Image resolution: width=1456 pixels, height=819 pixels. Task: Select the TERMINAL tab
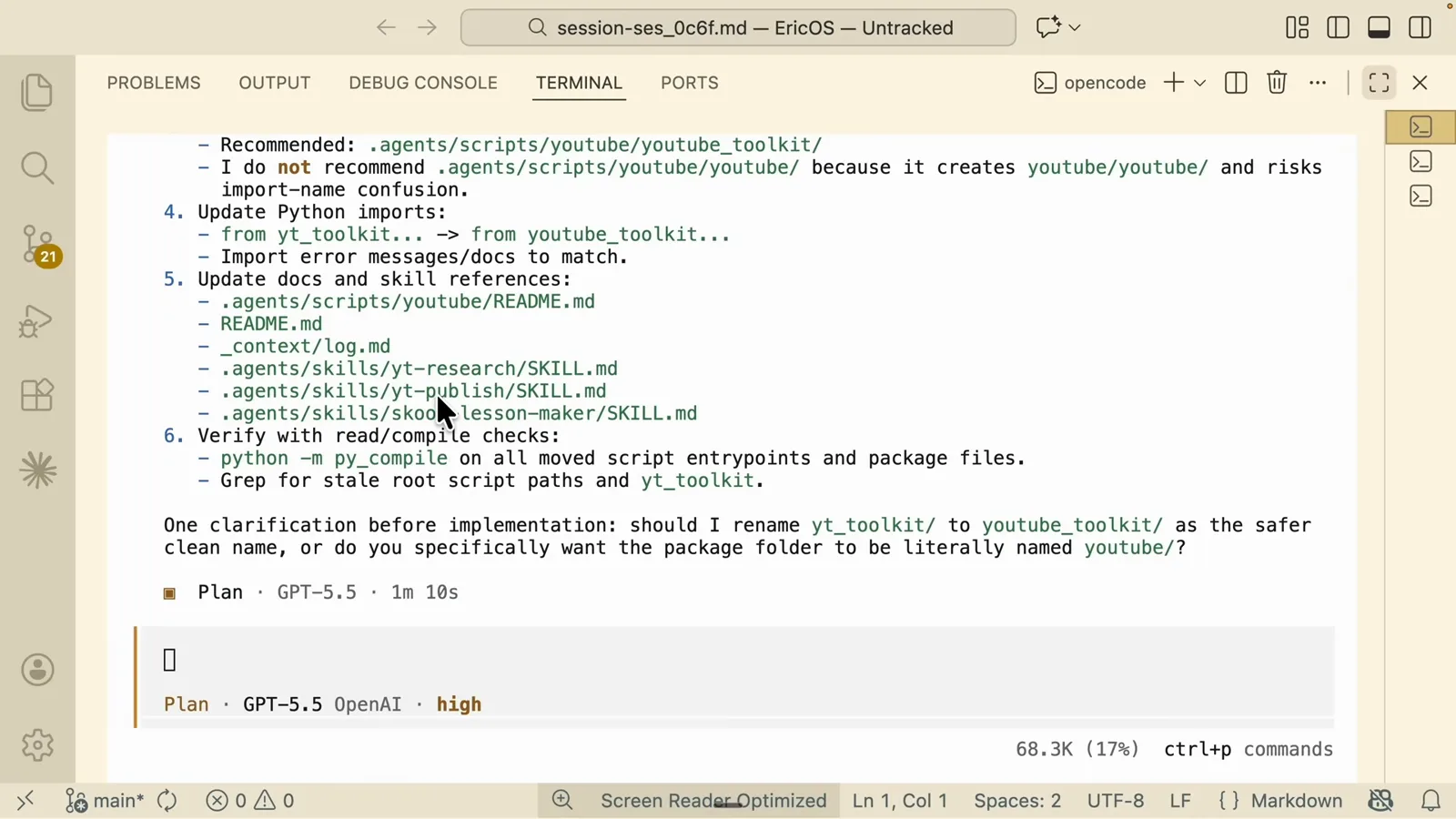click(579, 83)
